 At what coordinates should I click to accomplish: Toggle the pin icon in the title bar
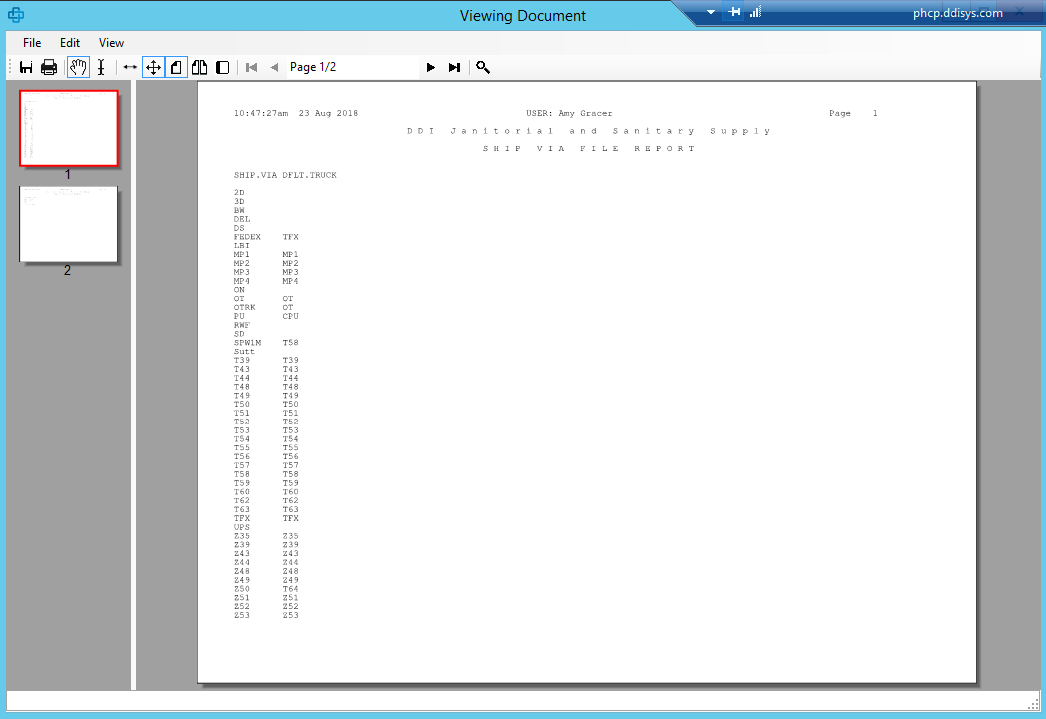pyautogui.click(x=733, y=12)
